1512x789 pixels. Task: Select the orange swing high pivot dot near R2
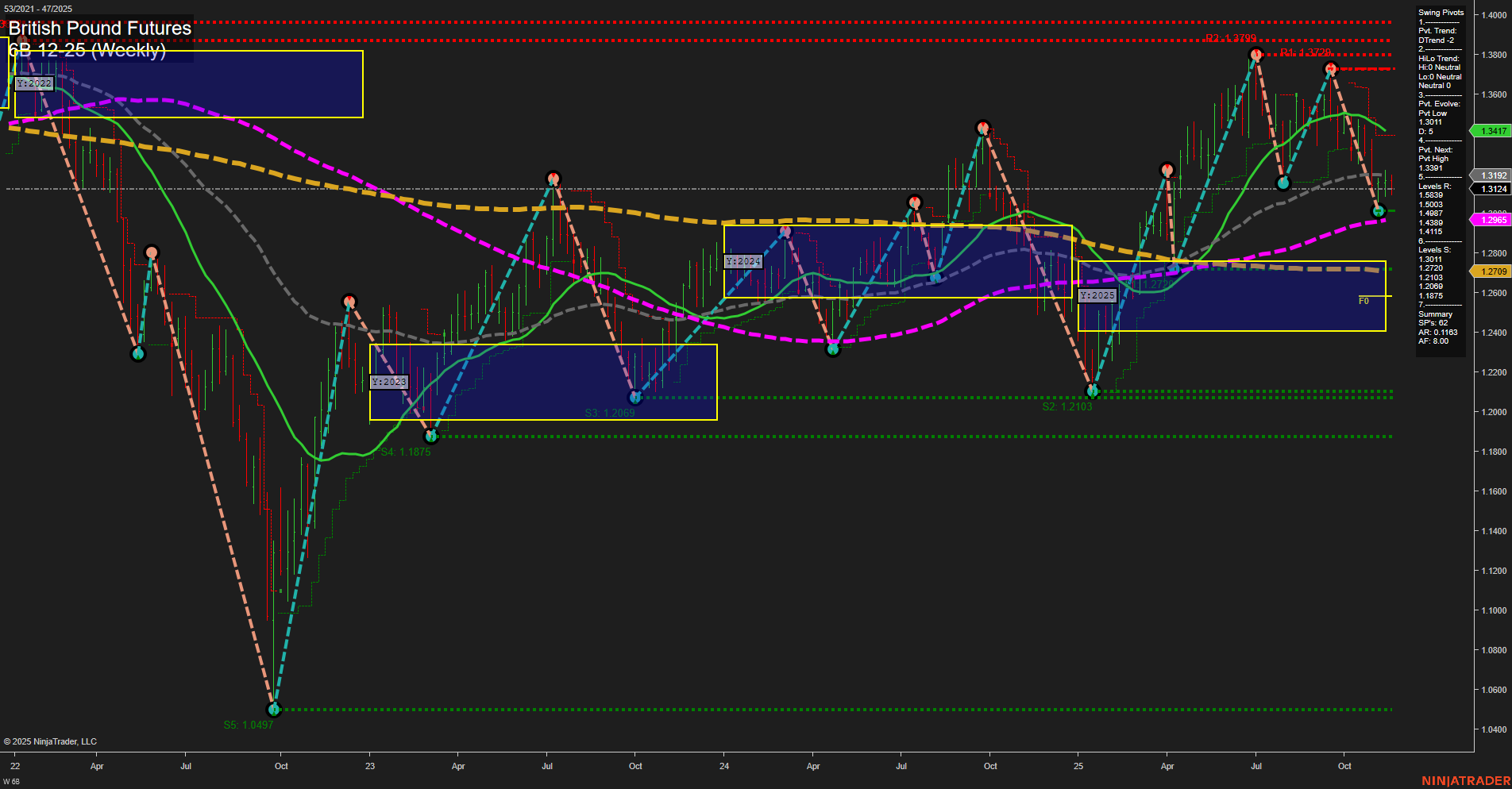point(1255,54)
